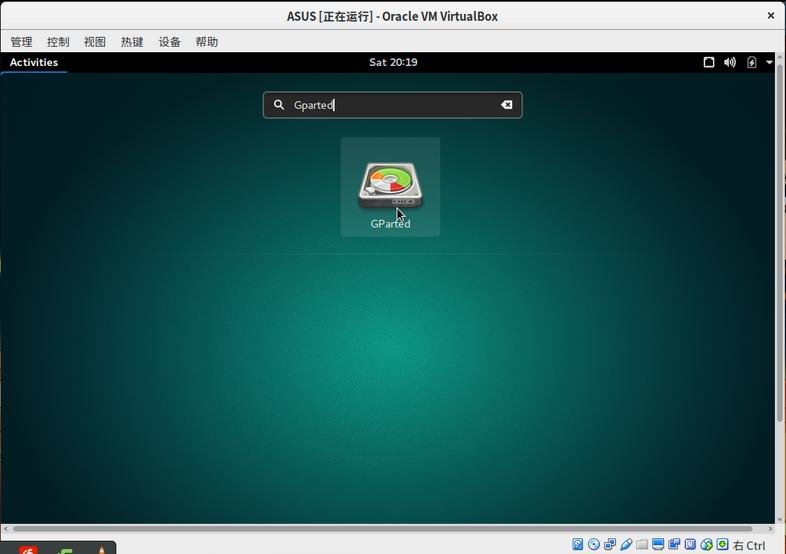Click the mouse integration status icon
The height and width of the screenshot is (554, 786).
tap(706, 544)
